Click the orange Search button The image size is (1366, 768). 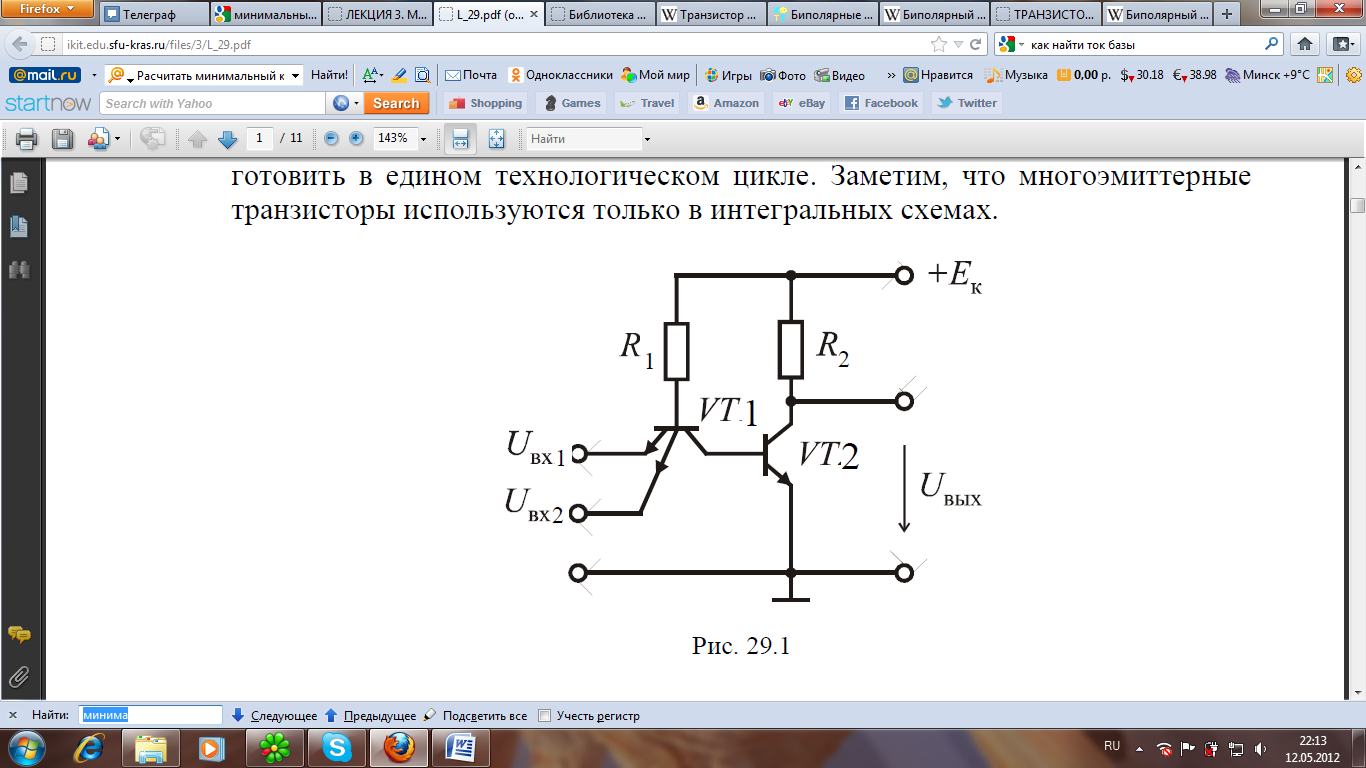[396, 103]
